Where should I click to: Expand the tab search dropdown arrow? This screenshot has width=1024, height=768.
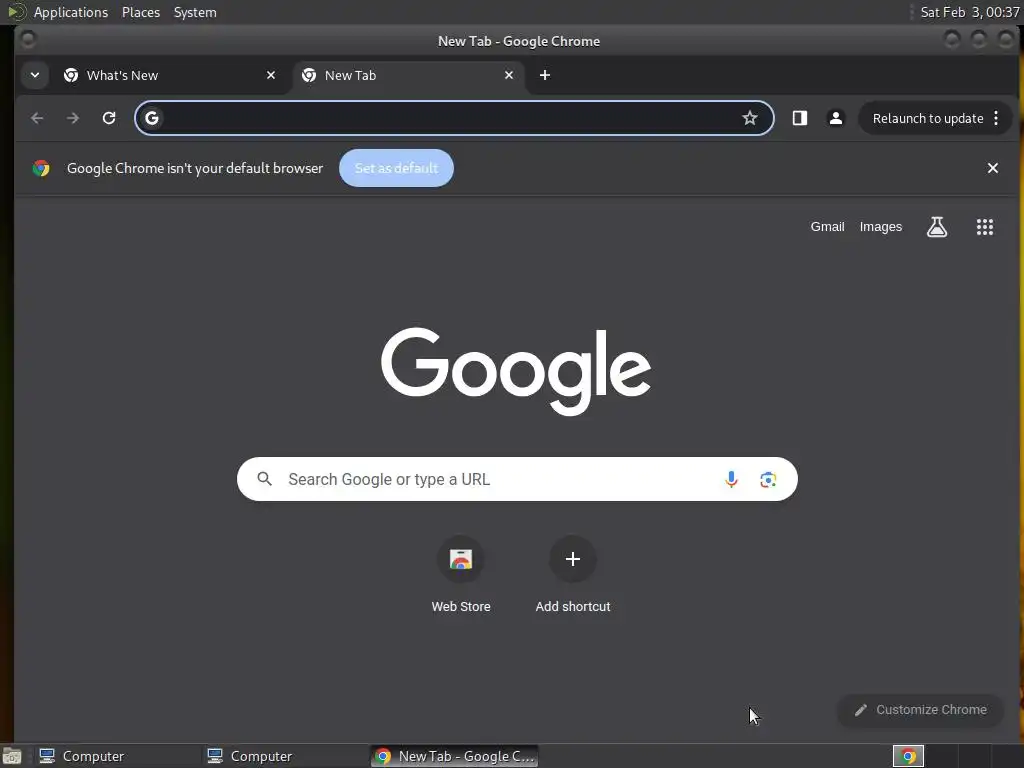pyautogui.click(x=35, y=75)
